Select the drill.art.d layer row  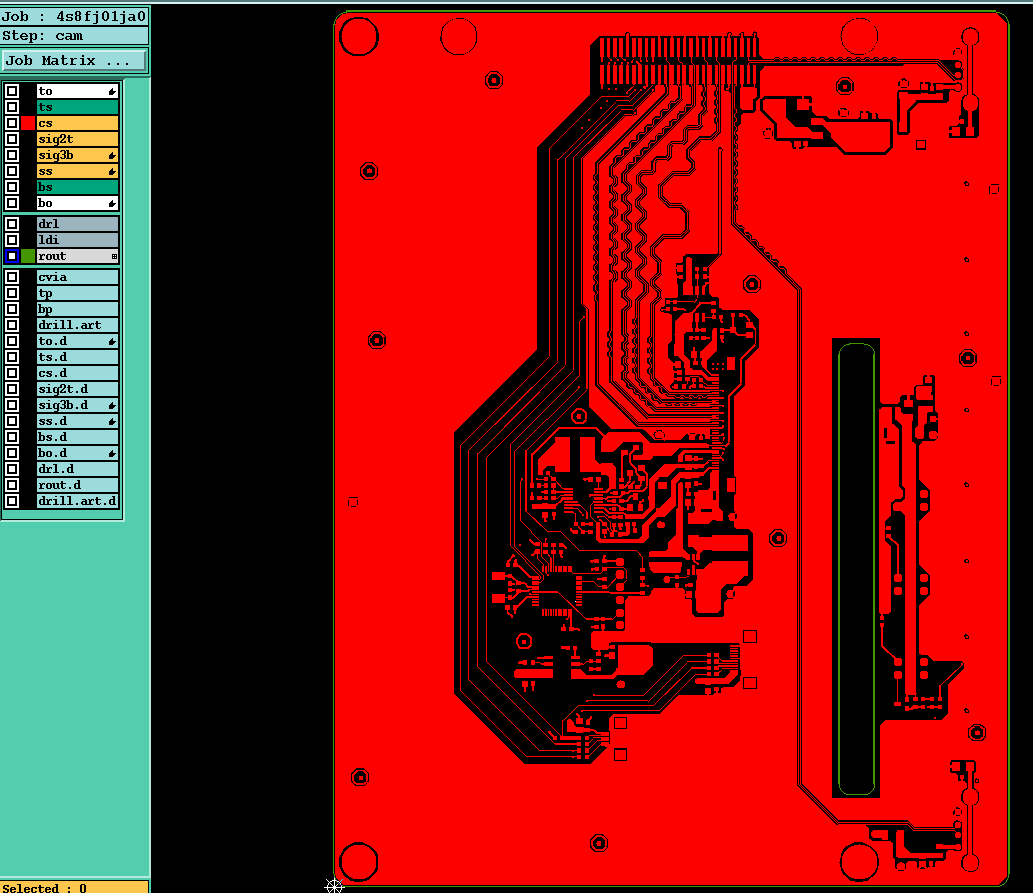(x=78, y=501)
